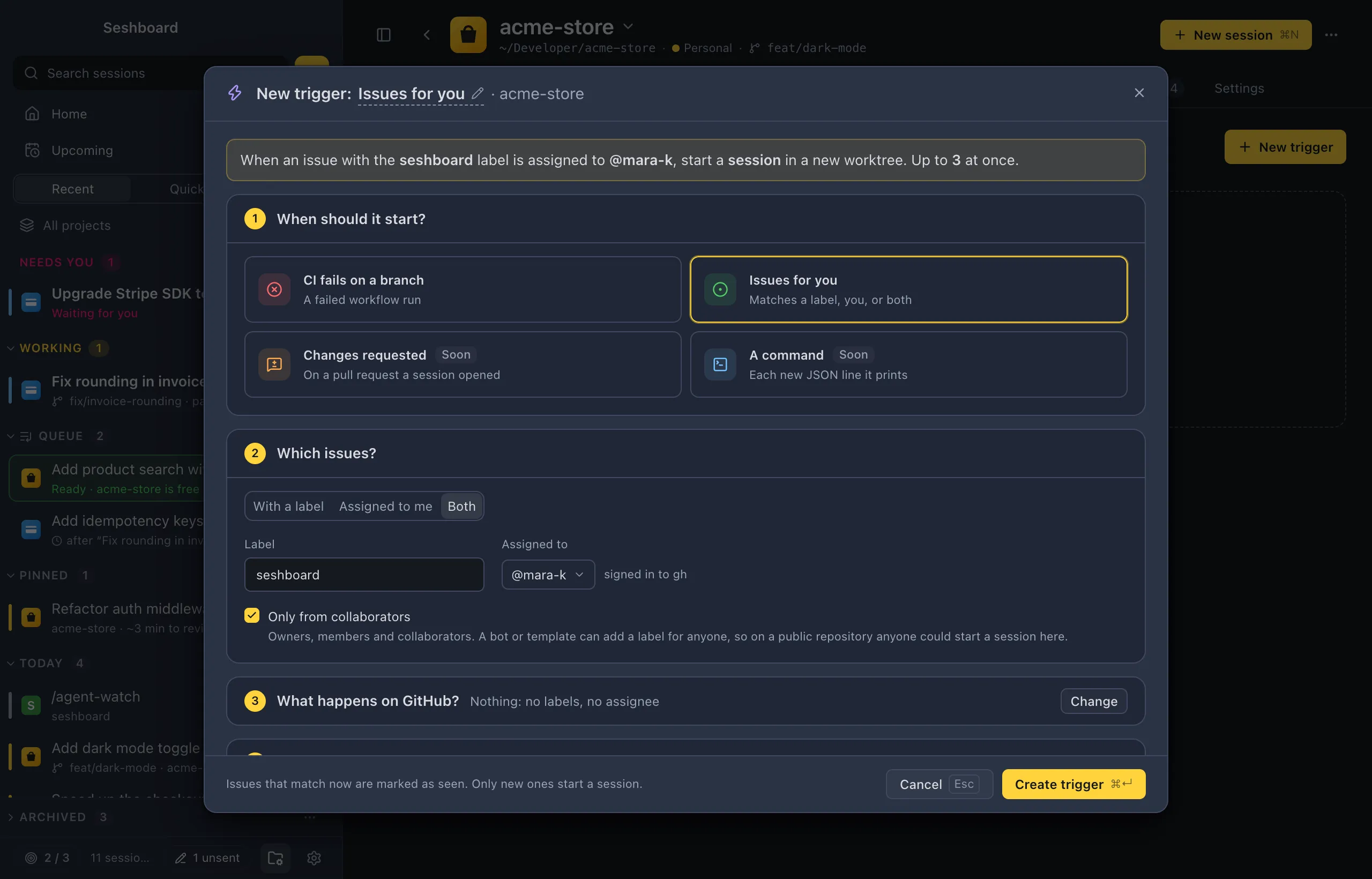Select the CI fails on a branch option
The height and width of the screenshot is (879, 1372).
coord(463,289)
